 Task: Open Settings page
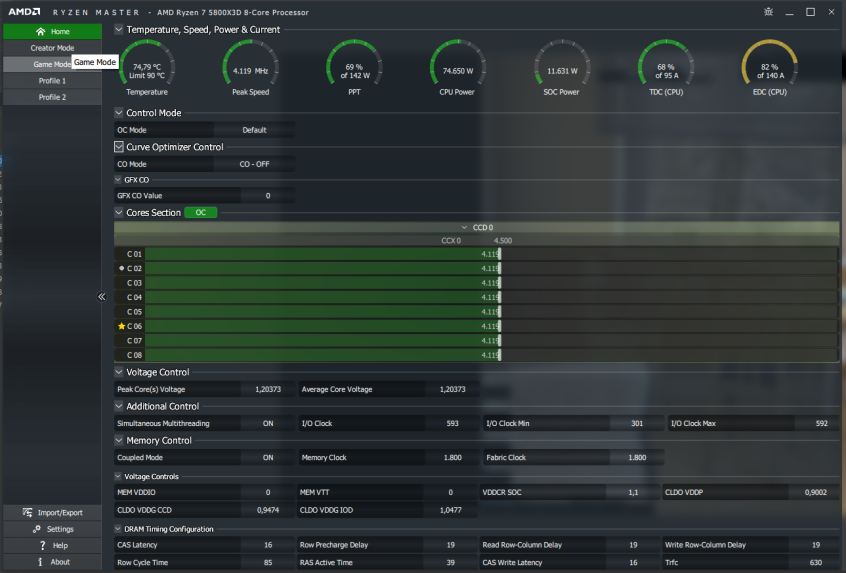click(52, 529)
